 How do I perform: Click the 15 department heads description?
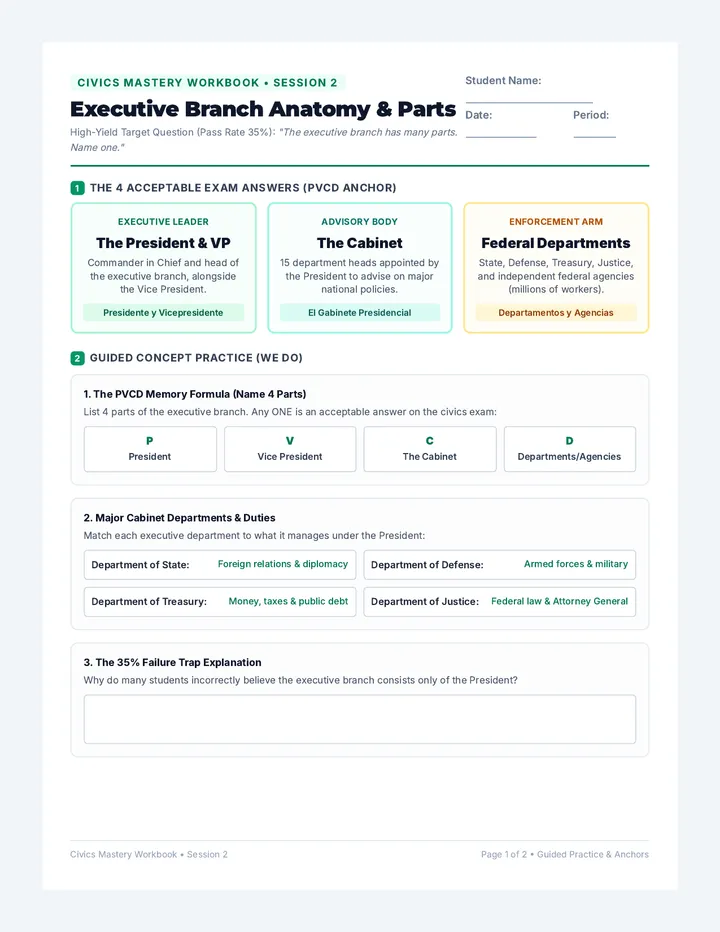359,276
